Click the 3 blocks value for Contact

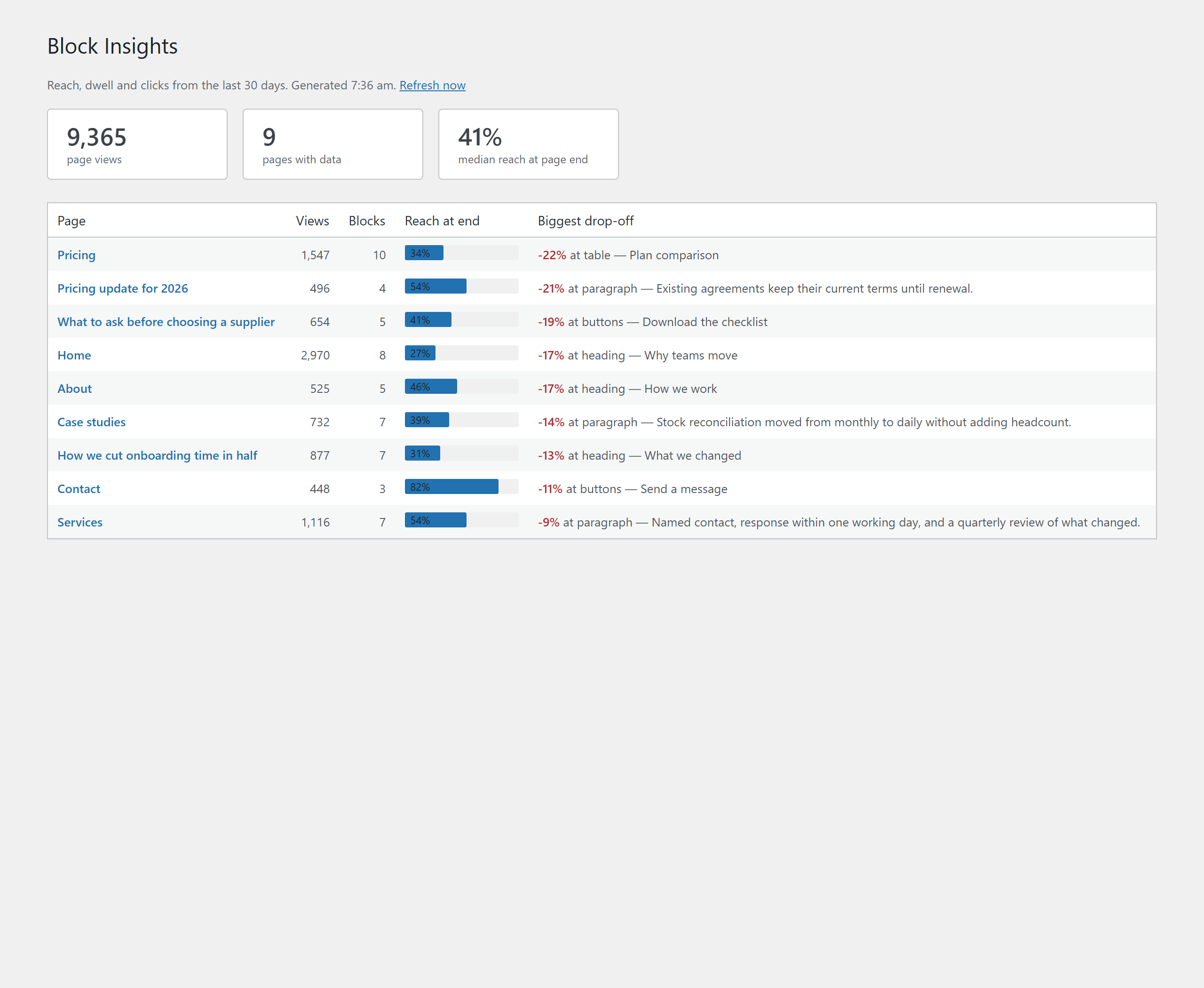(382, 489)
